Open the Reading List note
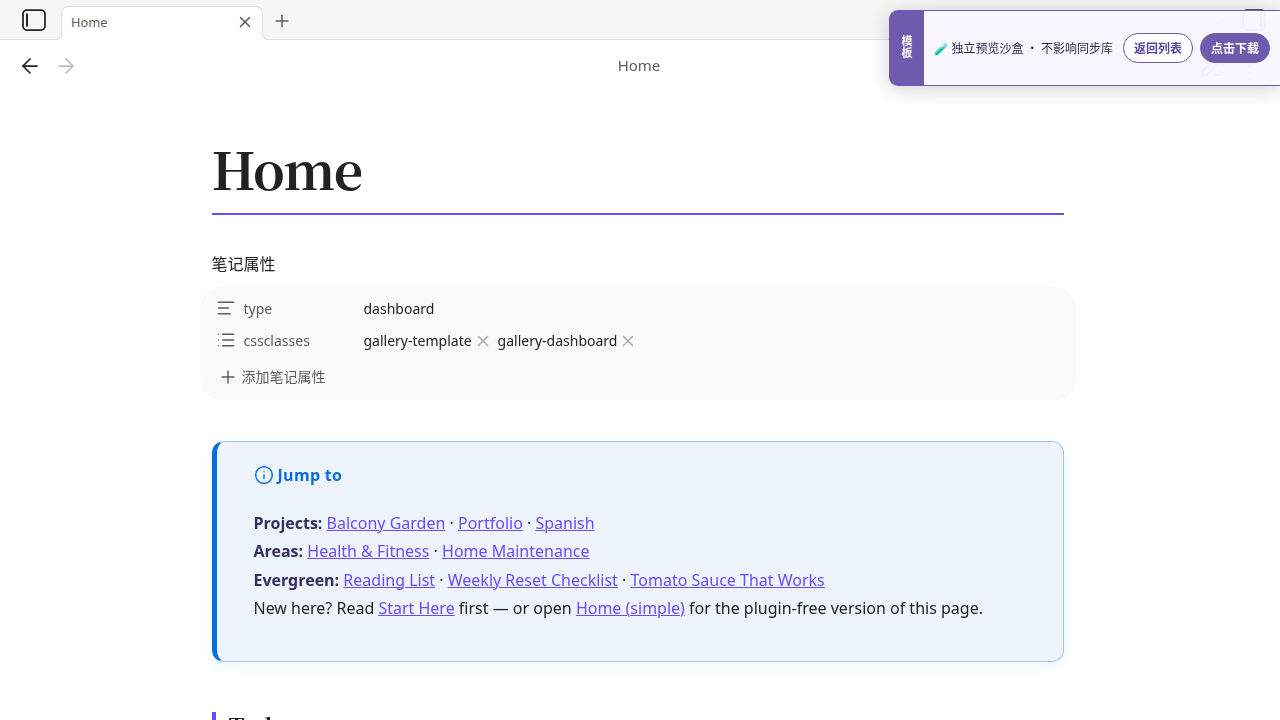The width and height of the screenshot is (1280, 720). click(x=389, y=580)
